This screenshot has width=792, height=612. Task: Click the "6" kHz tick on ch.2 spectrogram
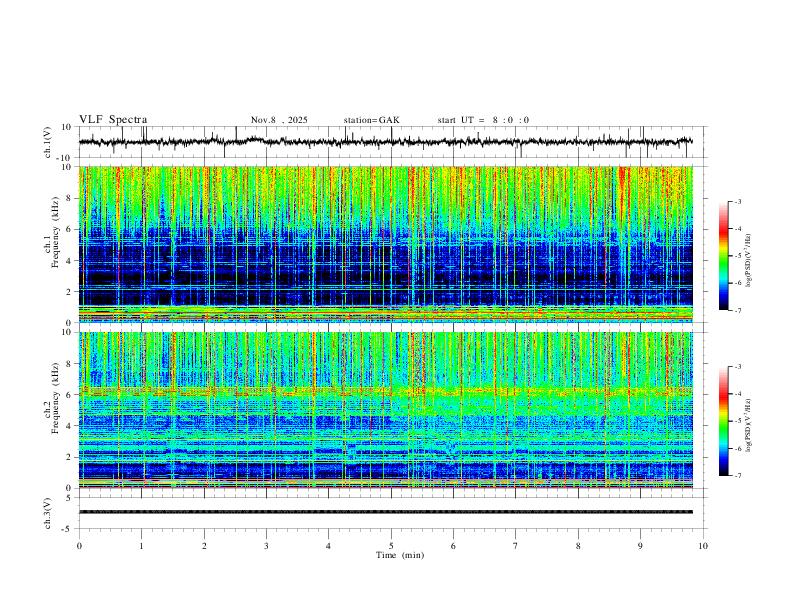[70, 395]
